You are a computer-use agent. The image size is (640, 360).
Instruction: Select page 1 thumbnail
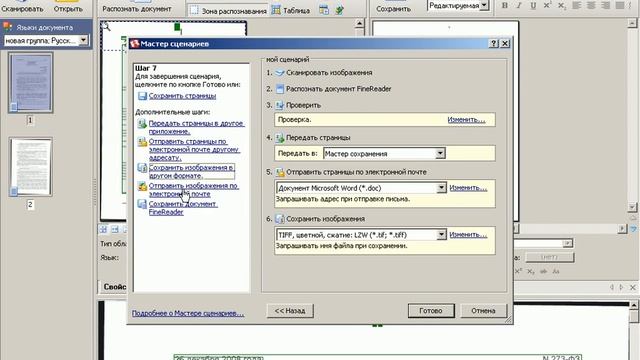pos(31,83)
